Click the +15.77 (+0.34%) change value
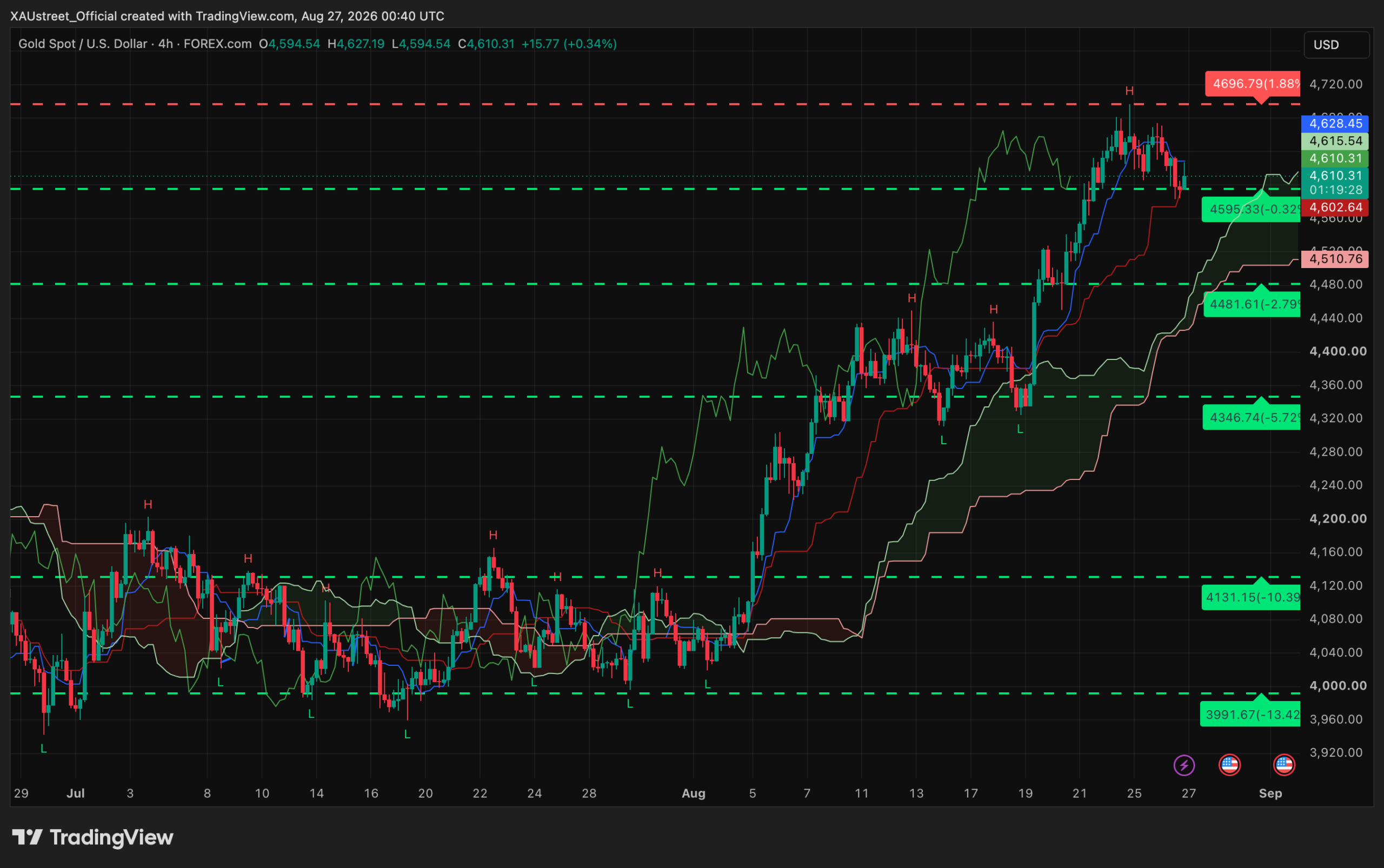This screenshot has width=1384, height=868. [569, 44]
